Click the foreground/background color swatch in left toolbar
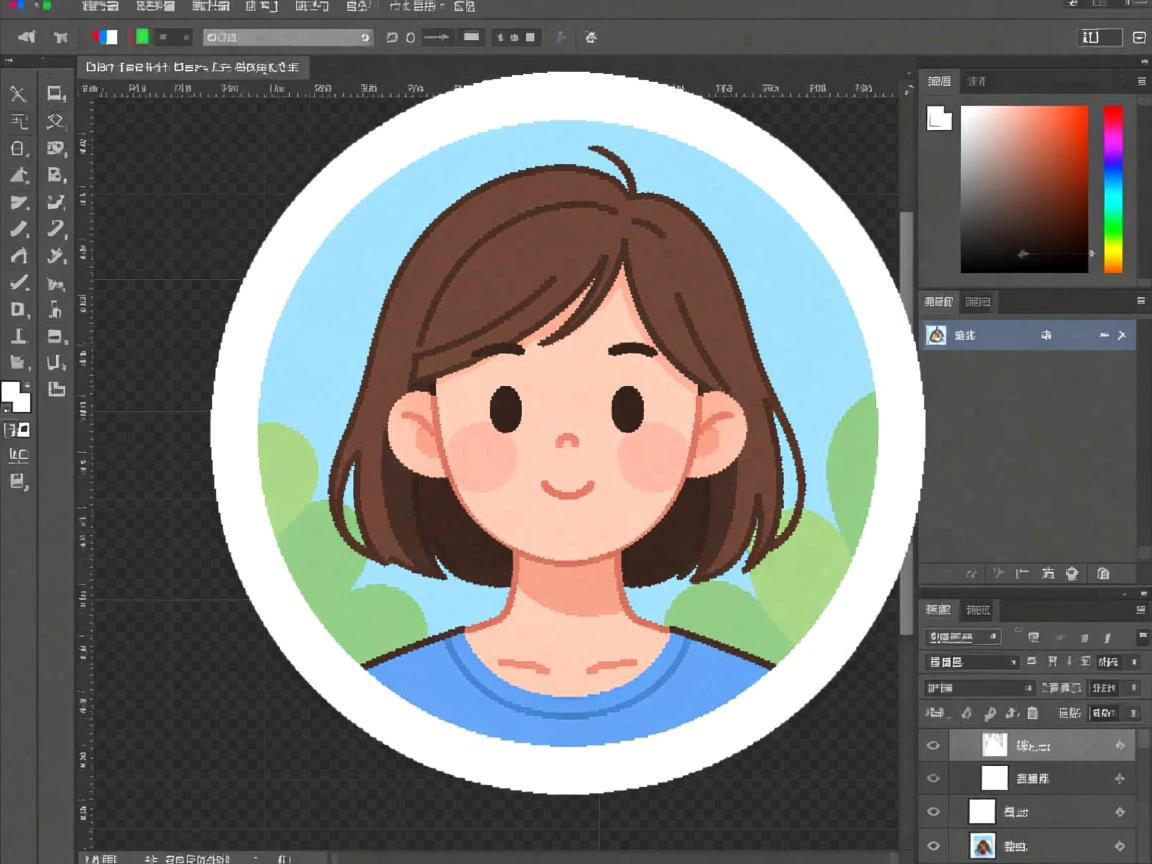Viewport: 1152px width, 864px height. (15, 396)
